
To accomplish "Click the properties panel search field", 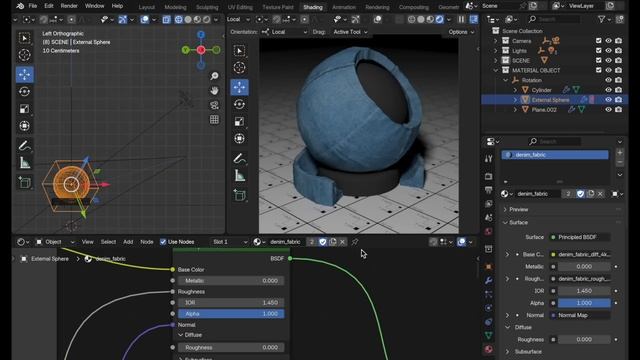I will (x=555, y=141).
